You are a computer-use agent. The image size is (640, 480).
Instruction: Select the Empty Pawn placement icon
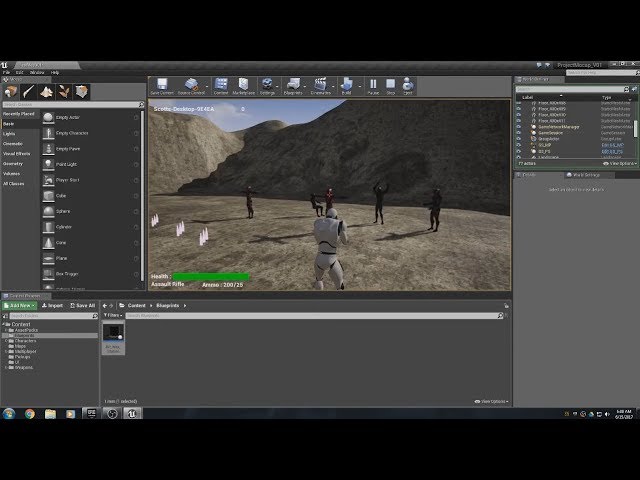click(48, 149)
